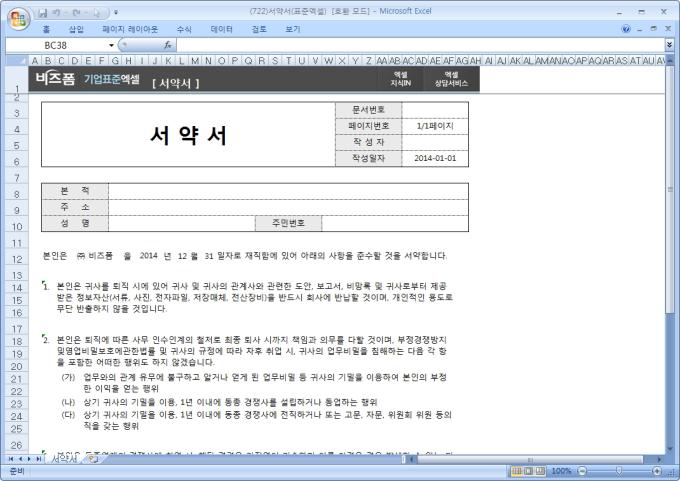680x481 pixels.
Task: Click the 100% zoom level button
Action: pos(561,471)
